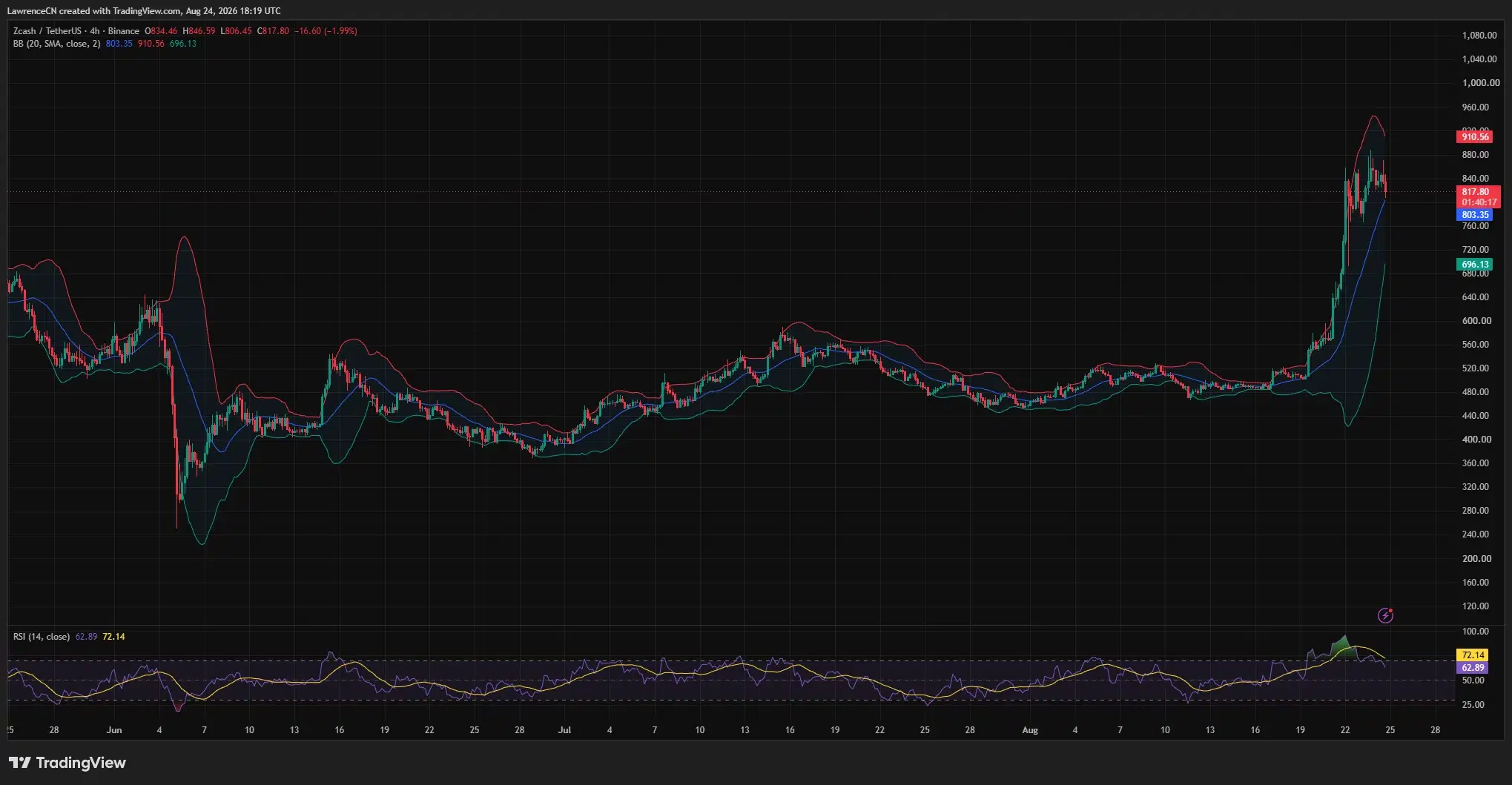Click the purple lightning bolt icon
The width and height of the screenshot is (1512, 785).
coord(1385,615)
